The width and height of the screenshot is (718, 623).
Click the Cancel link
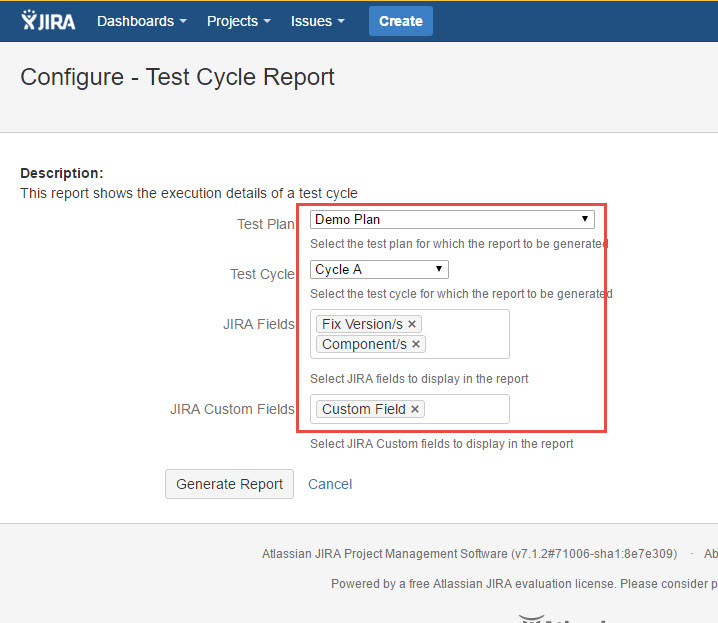pos(330,484)
